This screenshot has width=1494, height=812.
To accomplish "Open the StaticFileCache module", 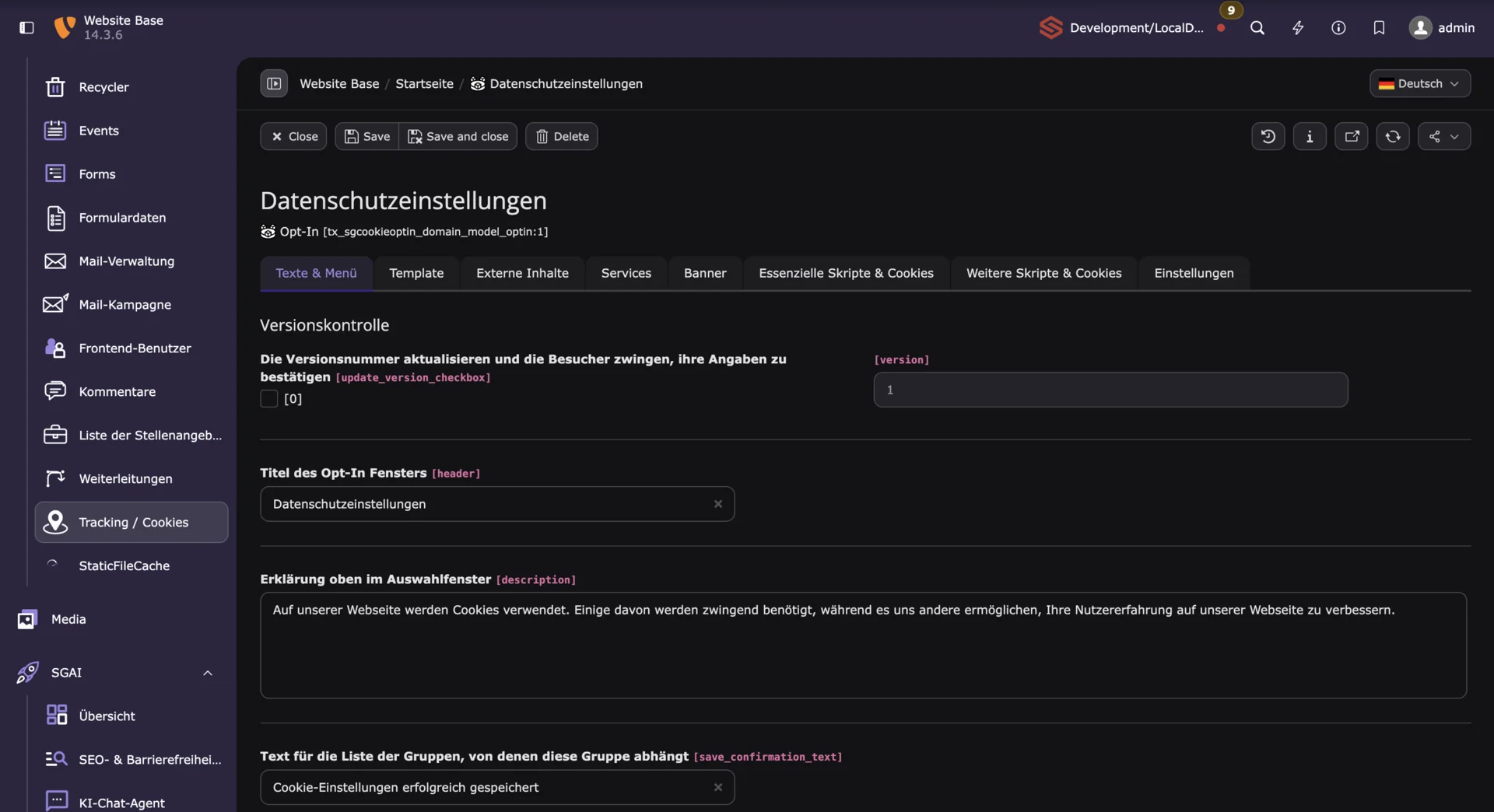I will tap(131, 566).
